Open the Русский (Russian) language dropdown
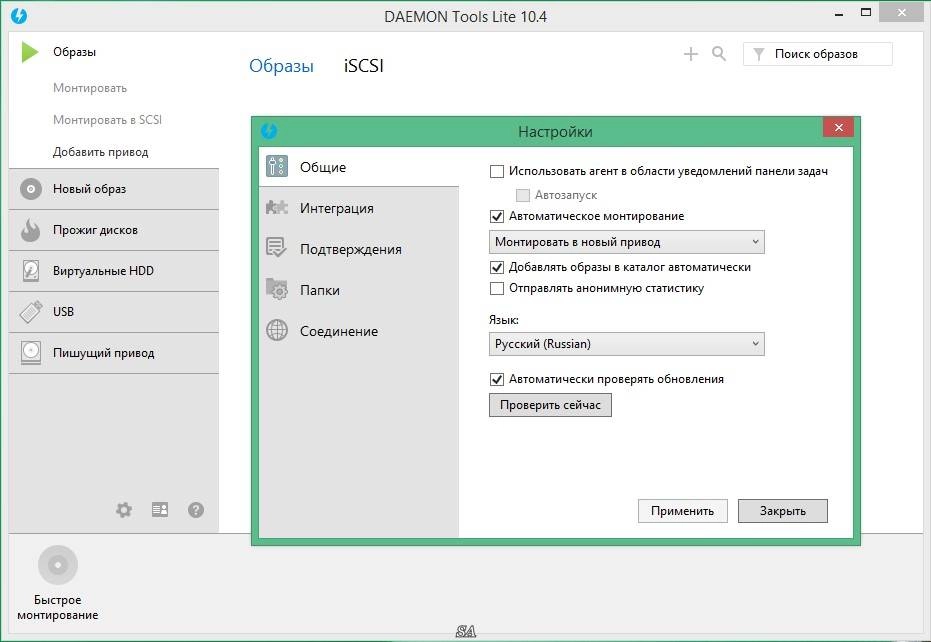Screen dimensions: 931x642 (626, 344)
